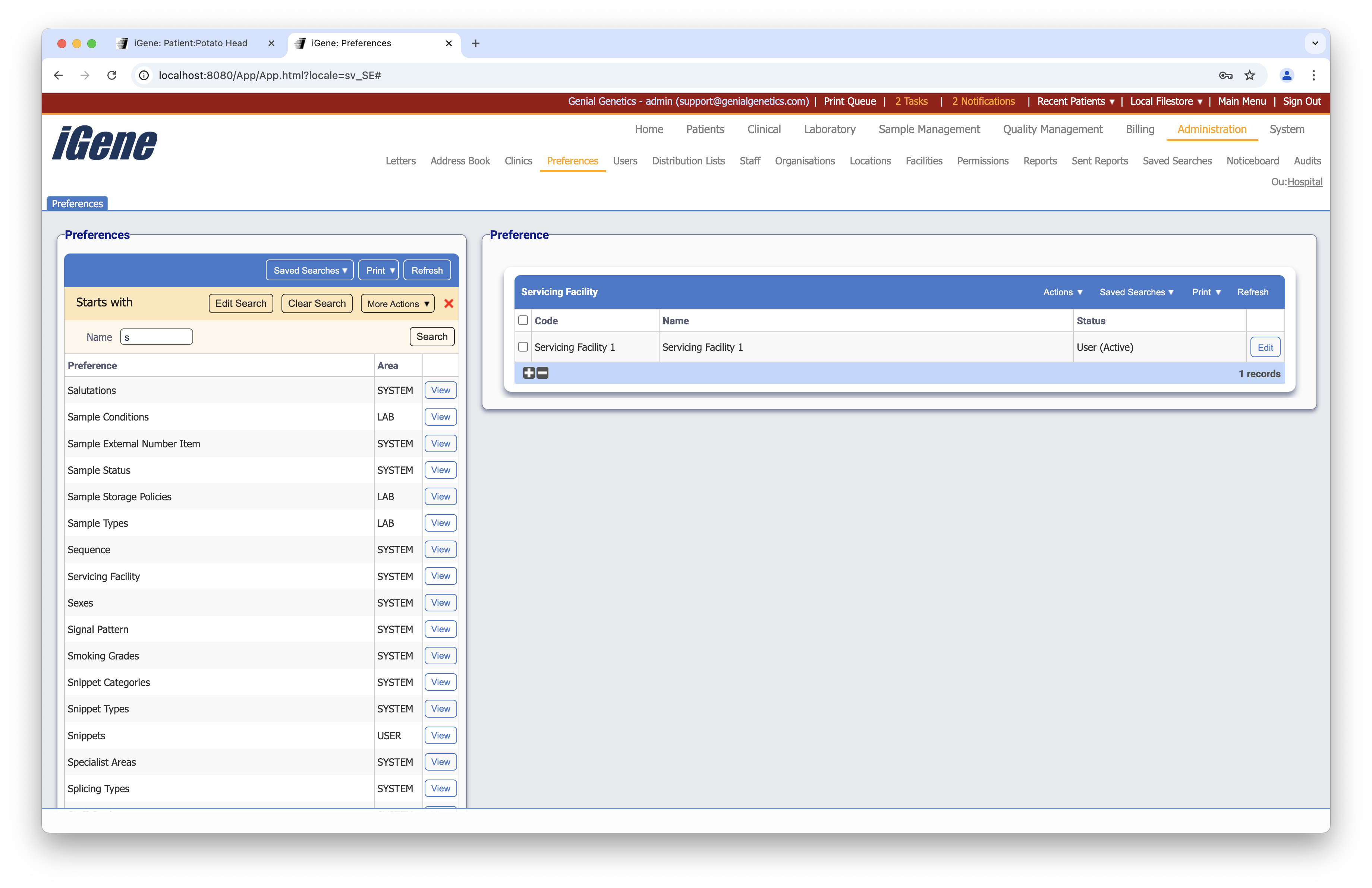Click the browser reload icon
The height and width of the screenshot is (888, 1372).
(112, 75)
